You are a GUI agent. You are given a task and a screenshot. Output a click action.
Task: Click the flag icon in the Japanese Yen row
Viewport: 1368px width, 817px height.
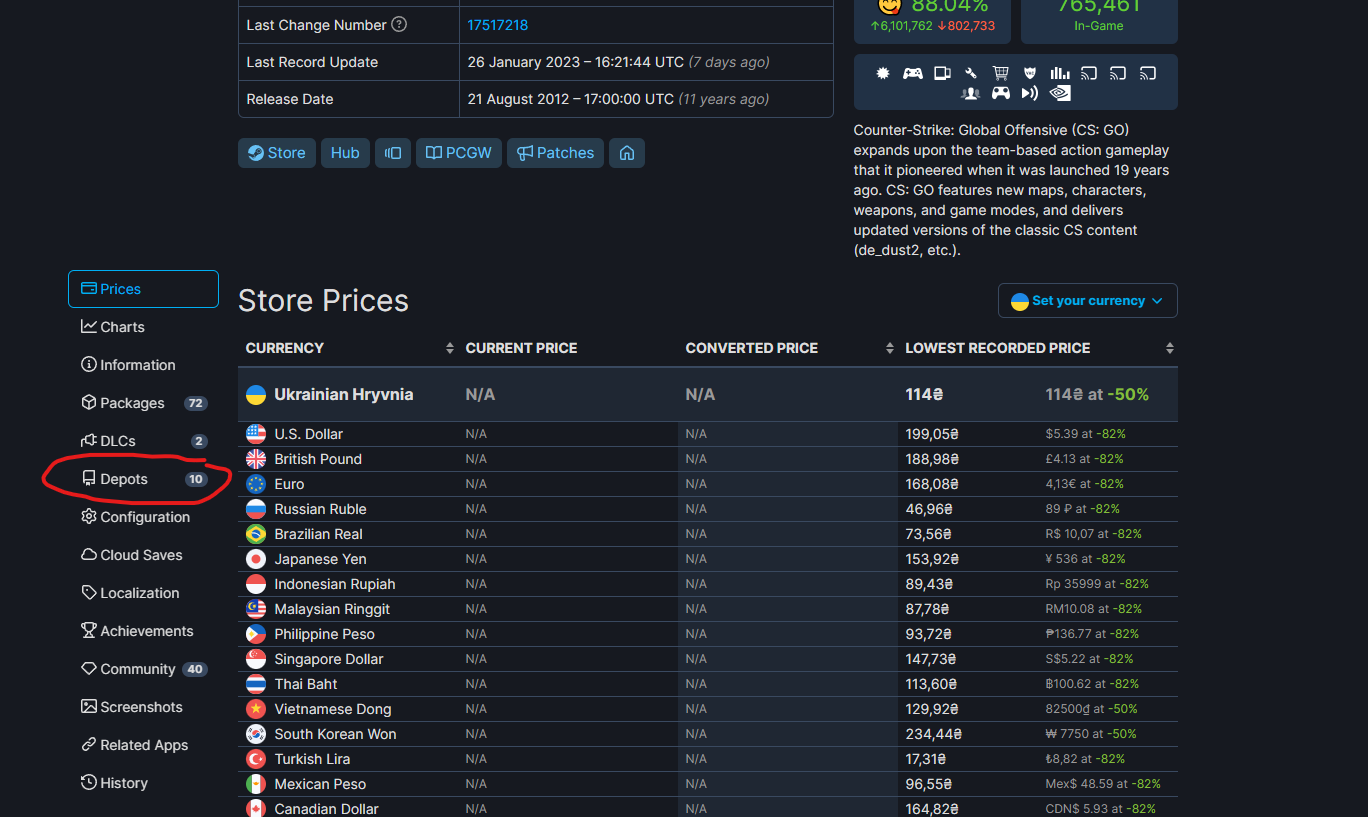[x=256, y=559]
